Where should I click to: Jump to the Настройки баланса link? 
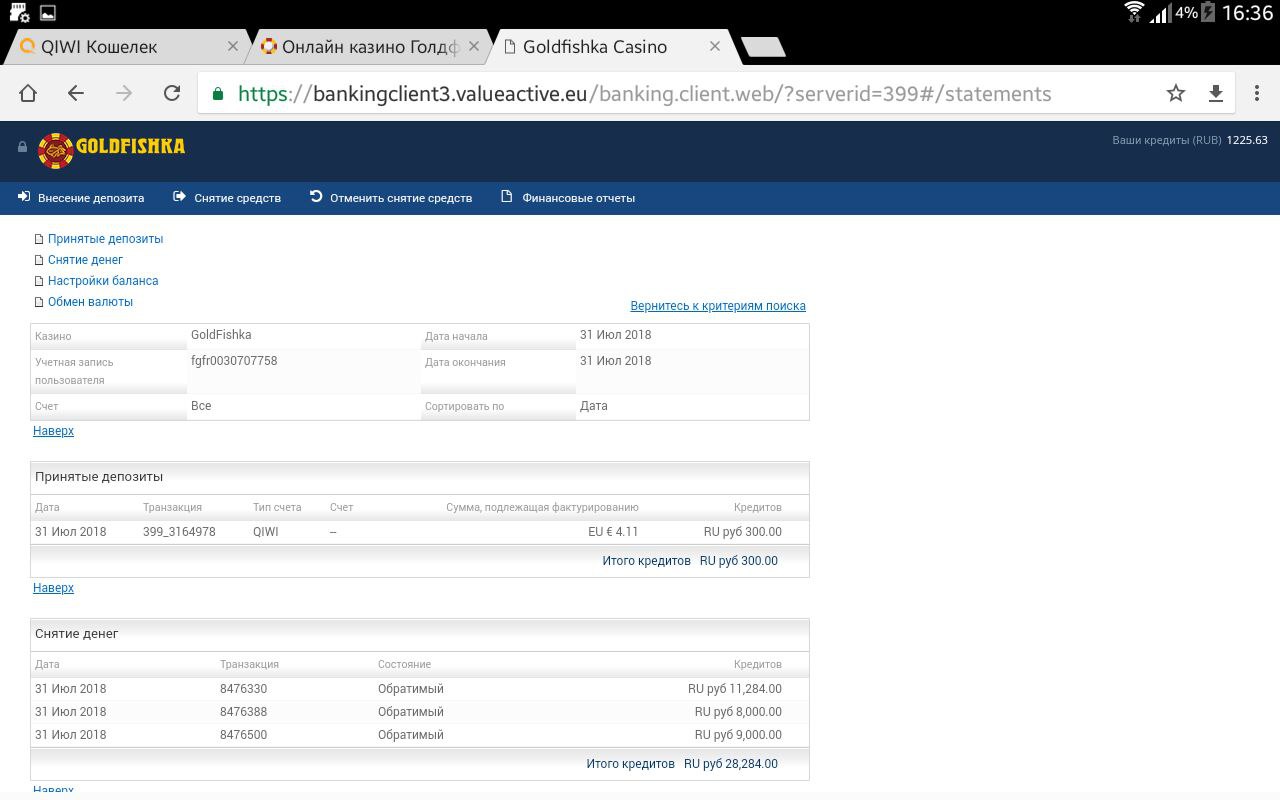[x=103, y=281]
